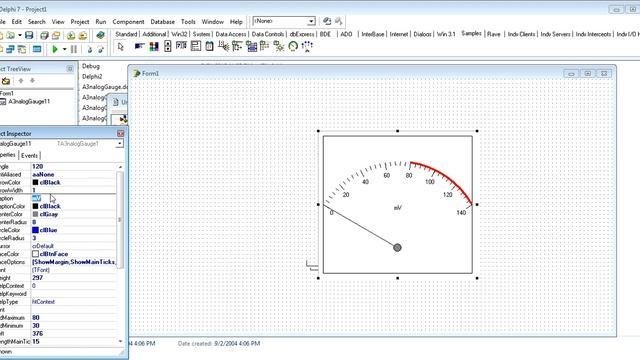This screenshot has width=640, height=360.
Task: Click the down arrow in Object TreeView toolbar
Action: coord(32,81)
